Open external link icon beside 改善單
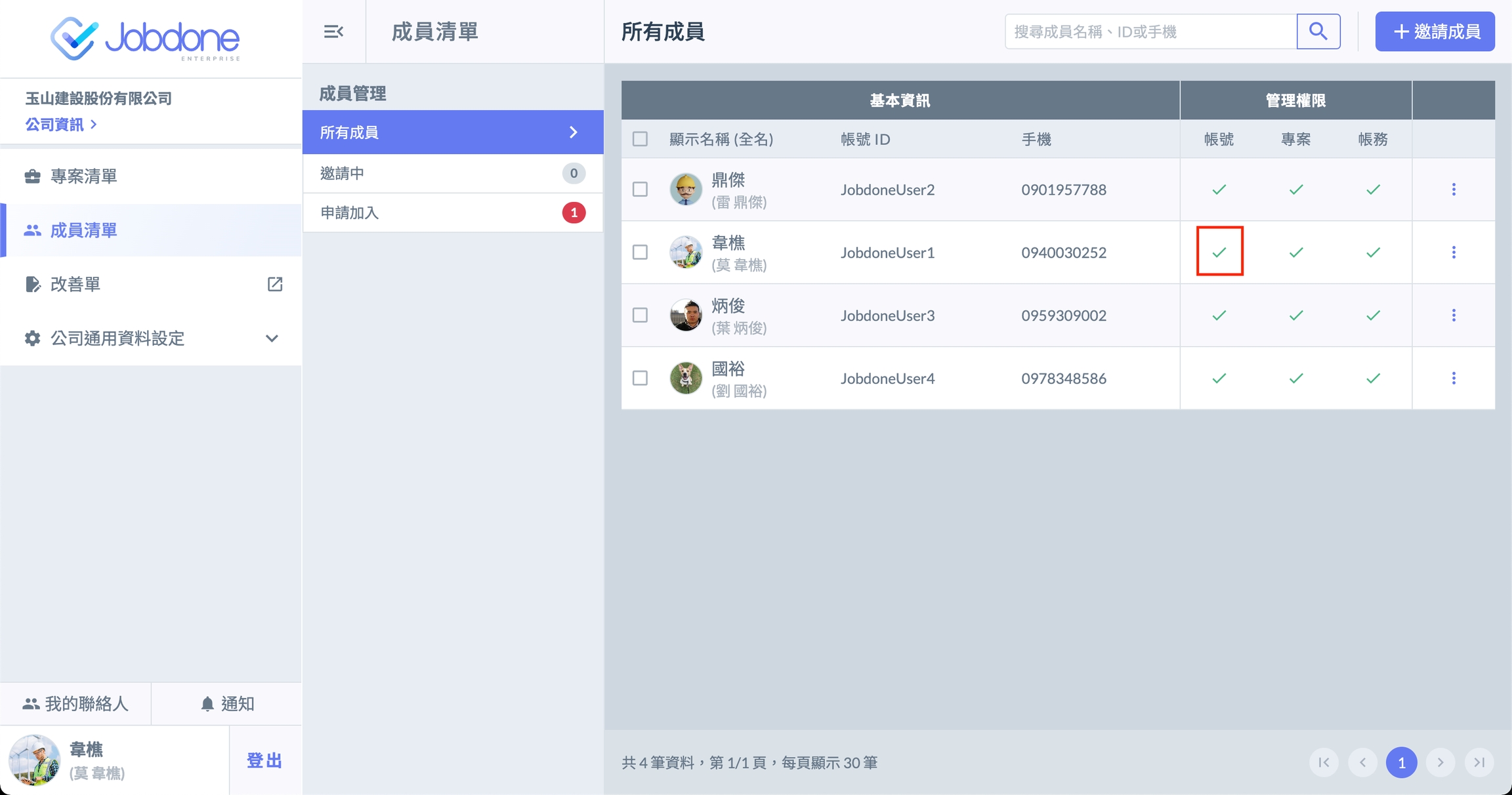1512x795 pixels. pos(275,284)
